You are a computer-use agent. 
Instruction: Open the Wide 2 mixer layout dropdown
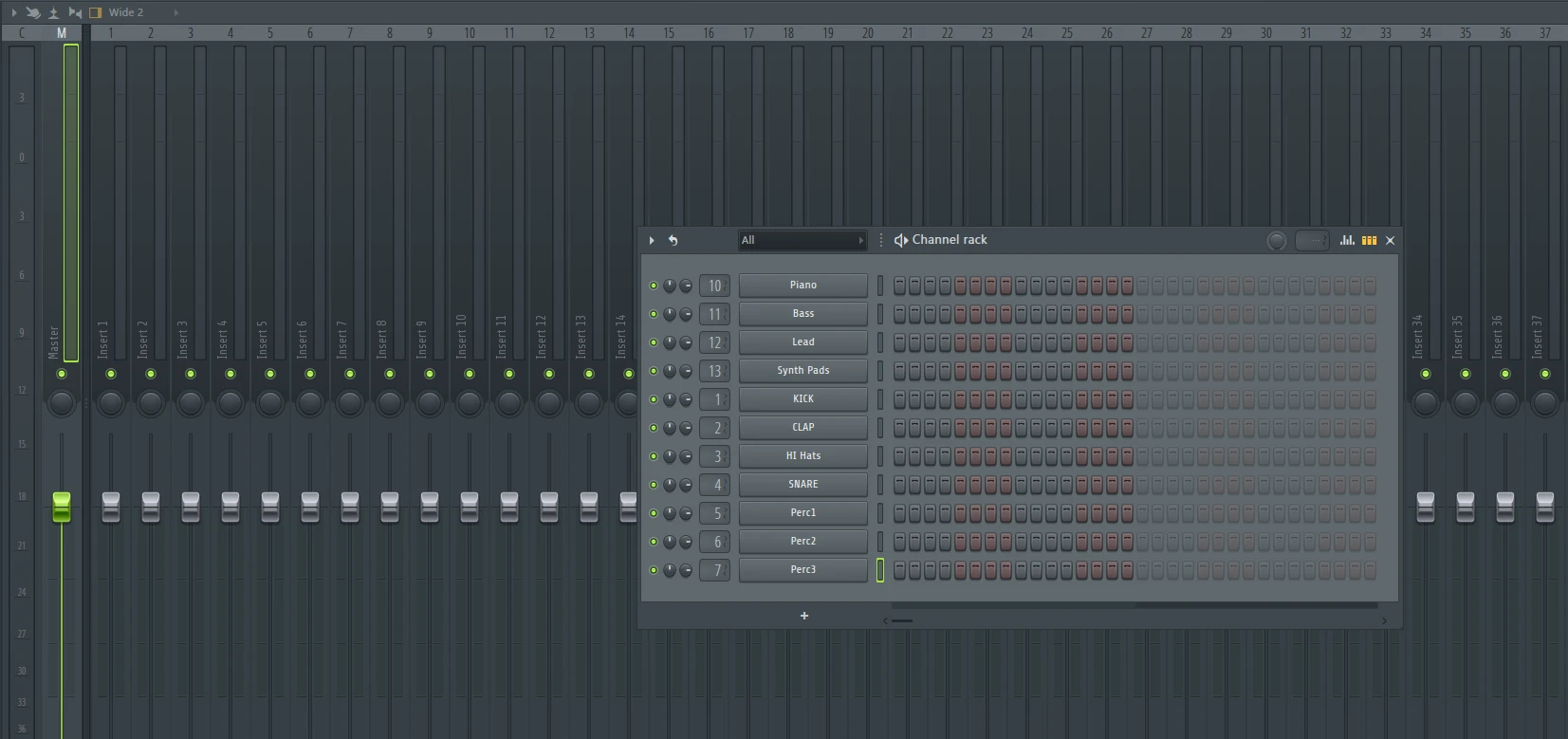175,12
